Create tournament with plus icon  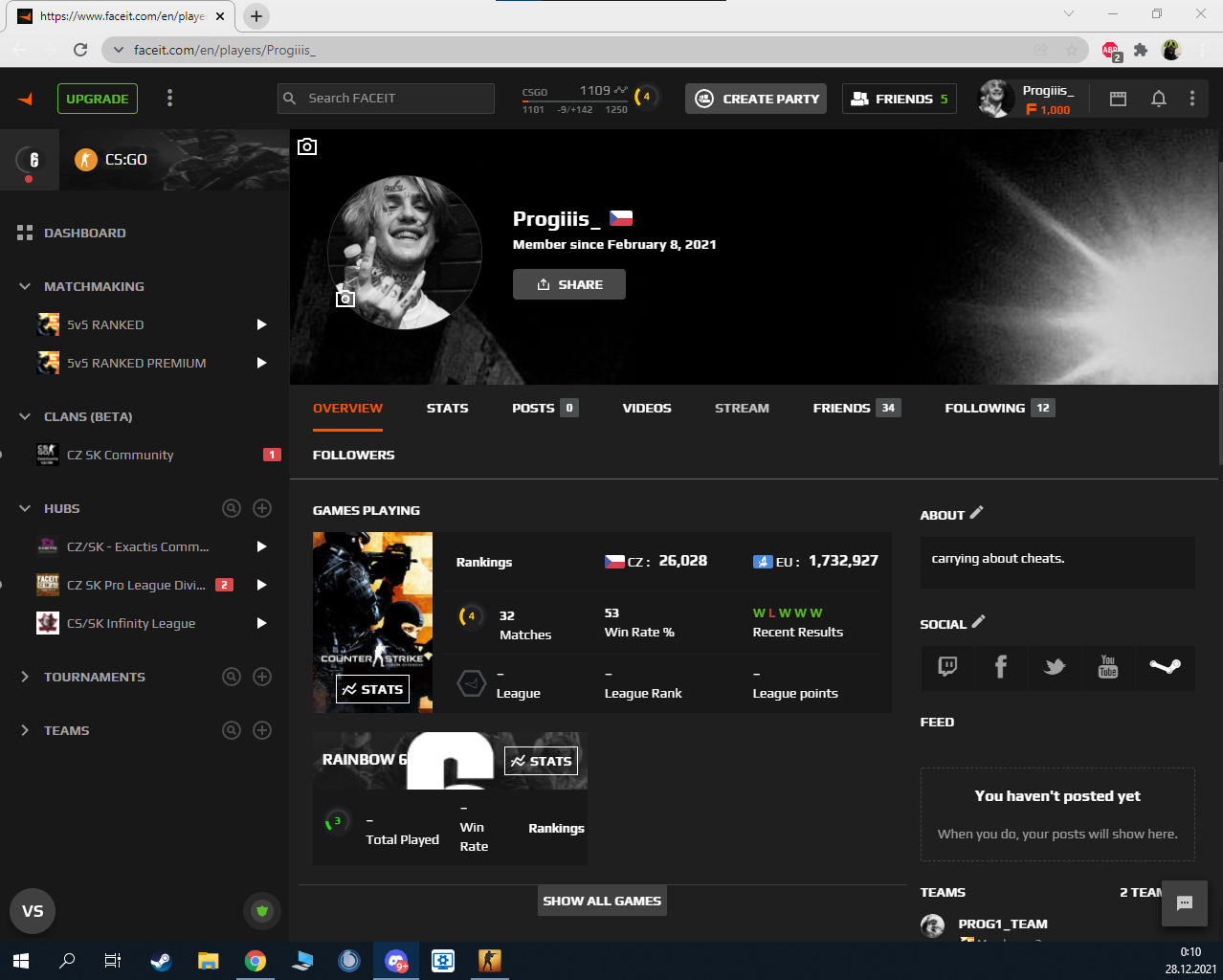262,677
